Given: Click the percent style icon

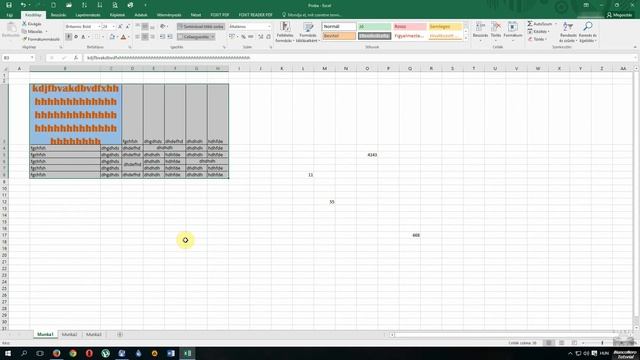Looking at the screenshot, I should [x=243, y=37].
